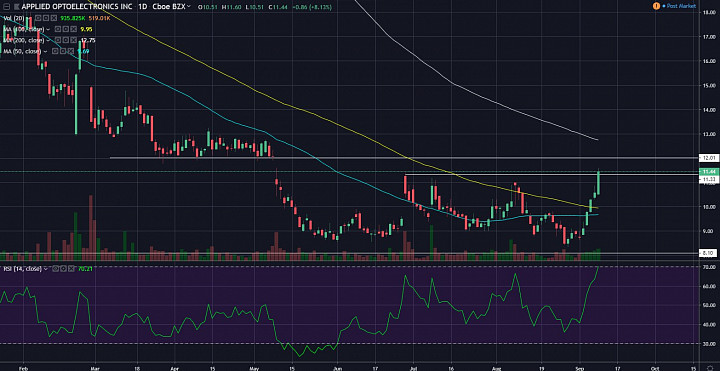The height and width of the screenshot is (371, 720).
Task: Click the MA 100 value 9.95
Action: tap(86, 29)
